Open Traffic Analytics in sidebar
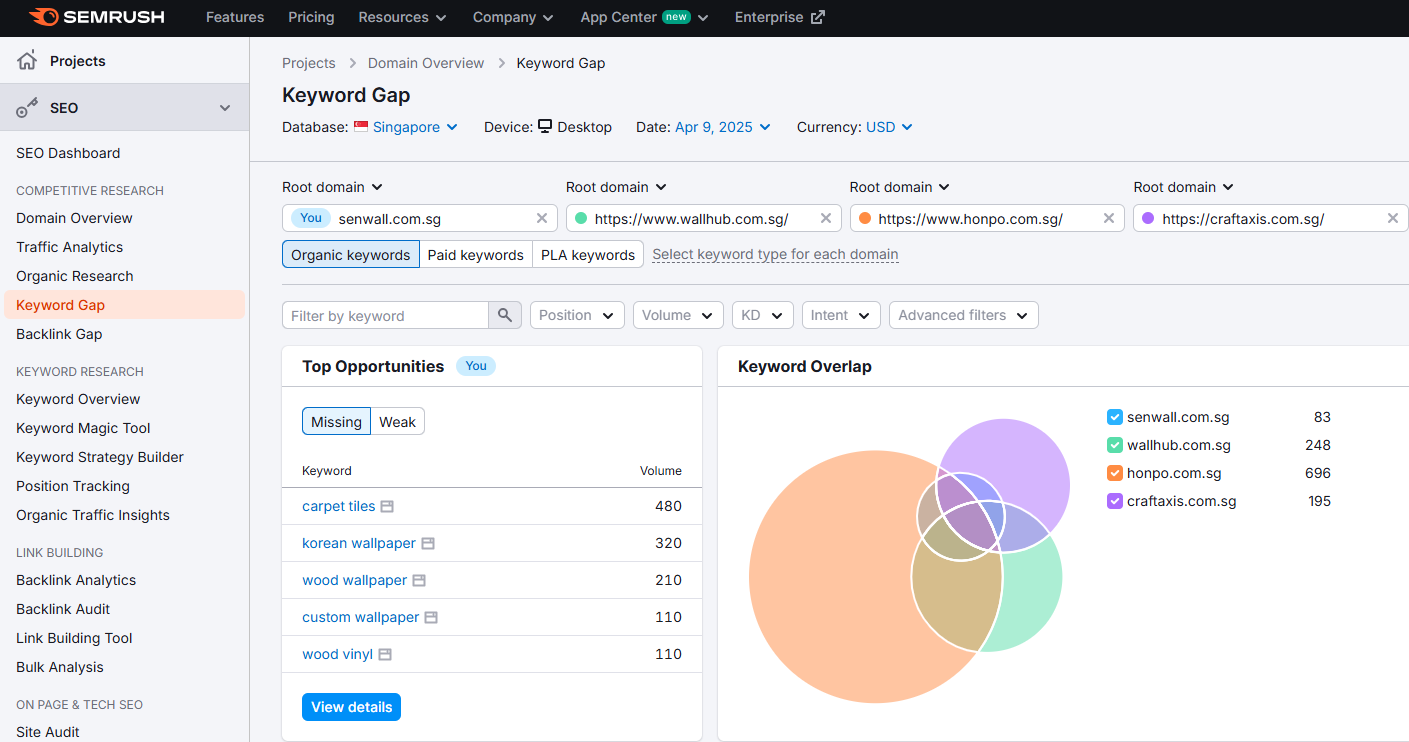The width and height of the screenshot is (1409, 742). [69, 247]
